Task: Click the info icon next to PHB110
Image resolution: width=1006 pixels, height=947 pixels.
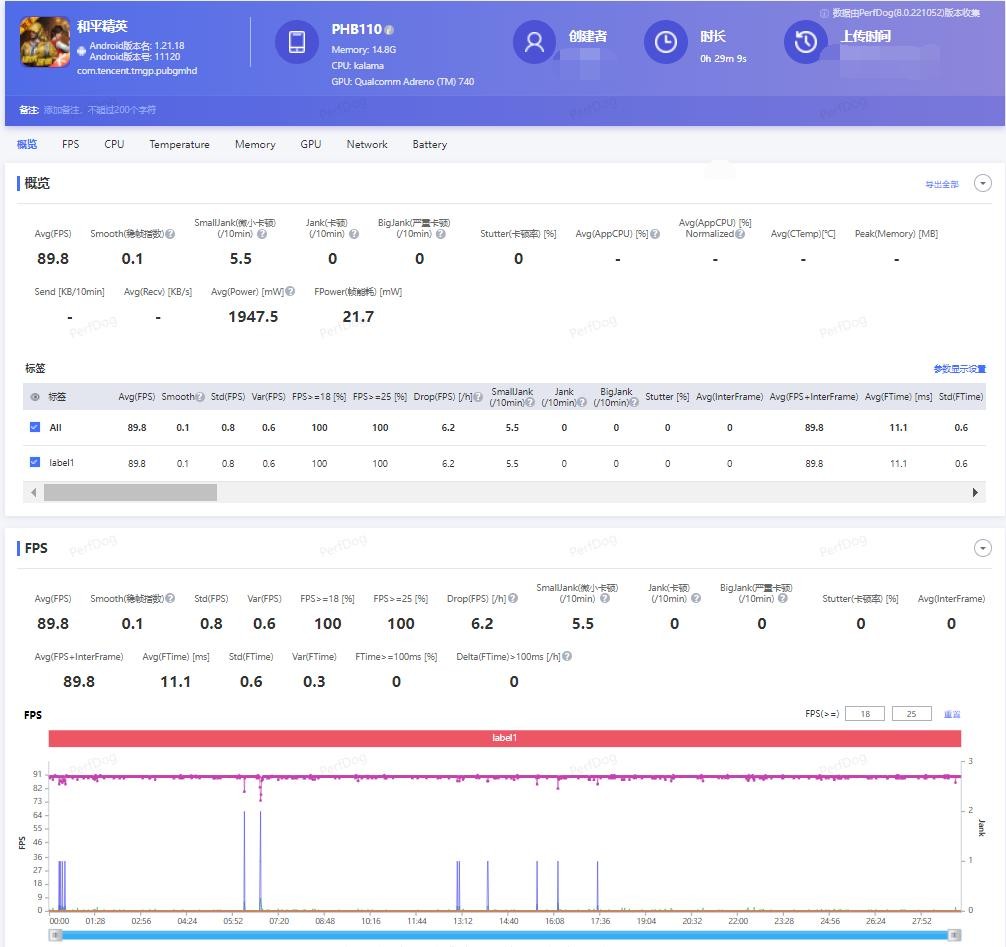Action: pos(389,30)
